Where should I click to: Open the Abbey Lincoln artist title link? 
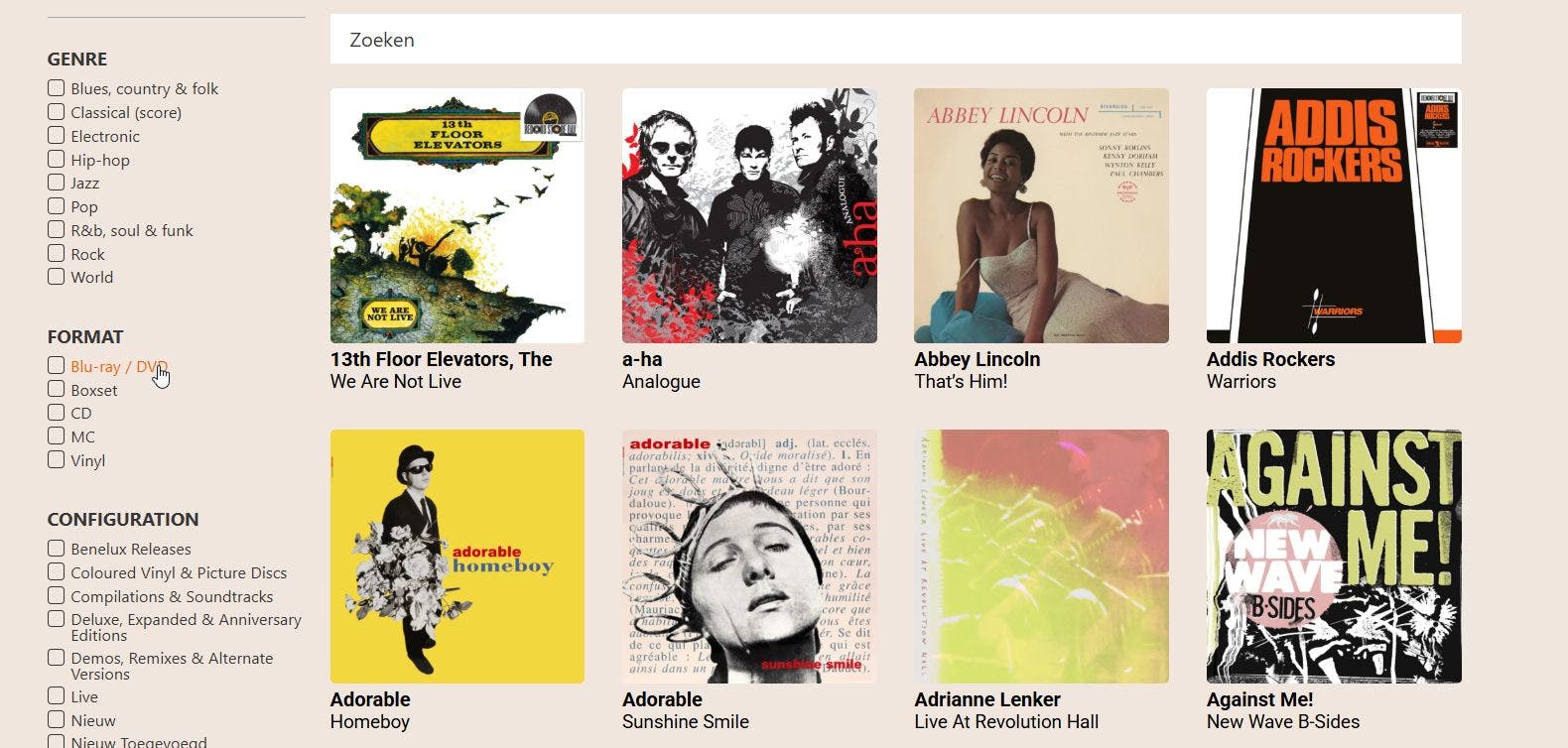[977, 359]
